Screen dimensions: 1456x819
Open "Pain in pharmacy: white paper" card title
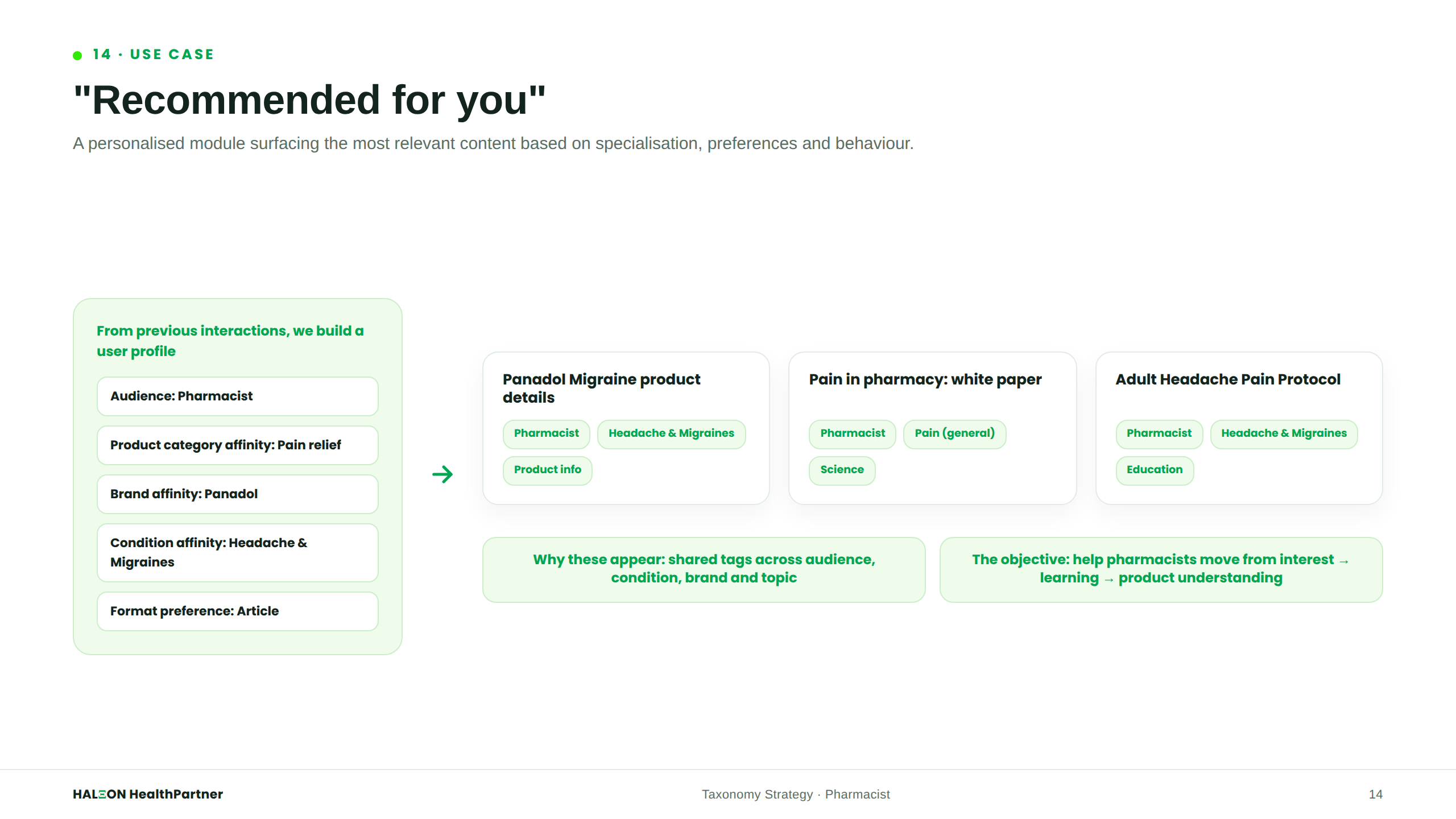pyautogui.click(x=925, y=379)
